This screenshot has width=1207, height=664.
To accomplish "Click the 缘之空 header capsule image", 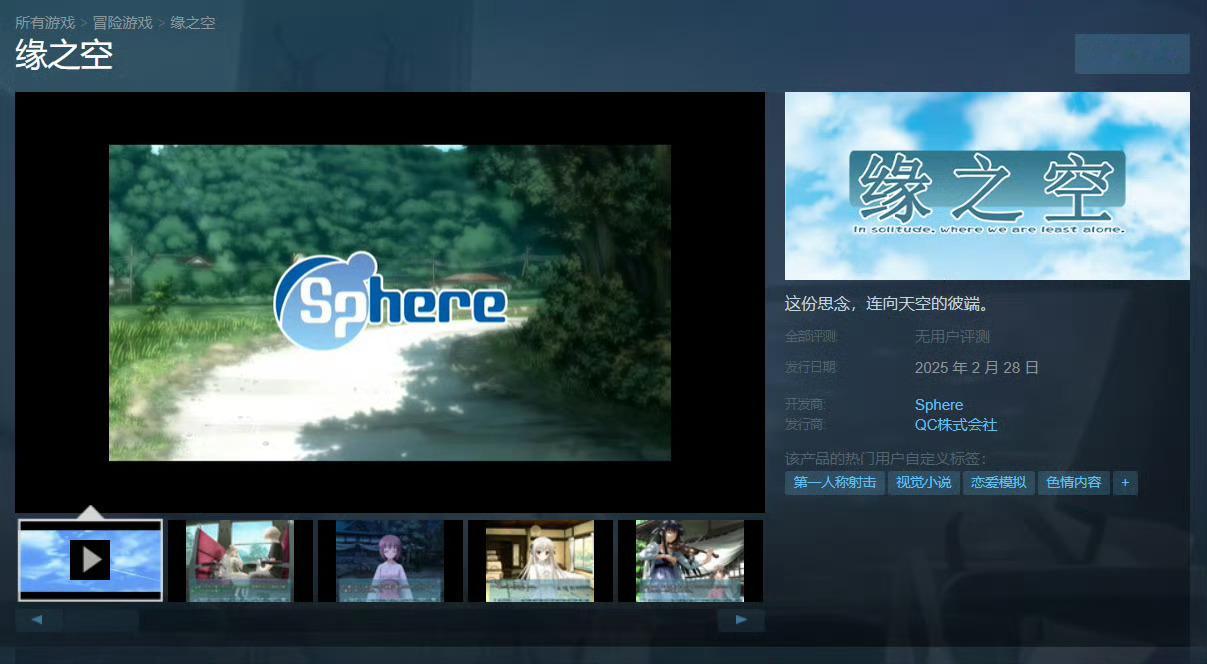I will [987, 186].
